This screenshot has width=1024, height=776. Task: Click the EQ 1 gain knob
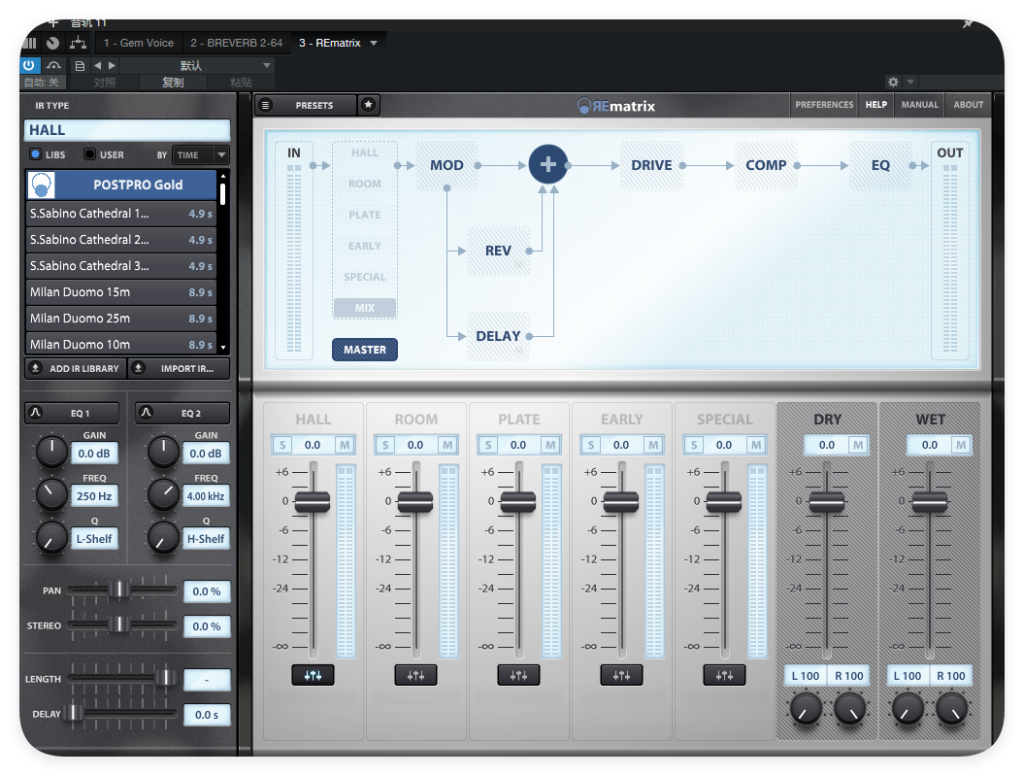pos(52,451)
